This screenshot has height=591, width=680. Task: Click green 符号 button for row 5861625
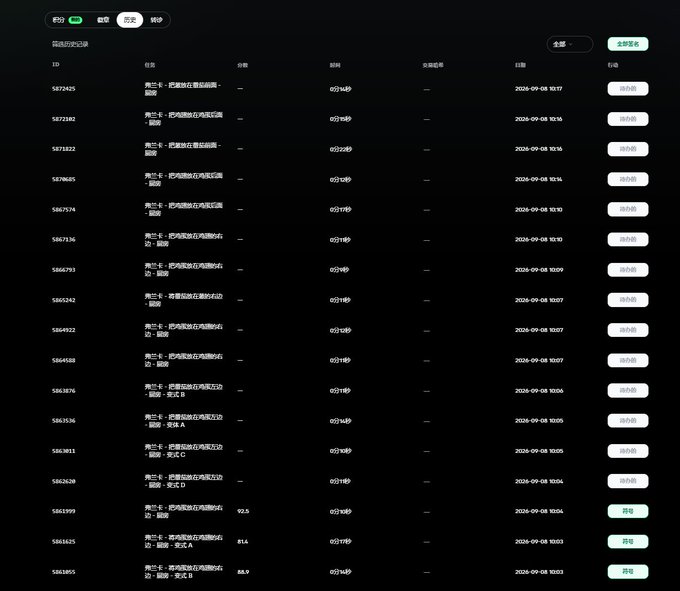(628, 541)
